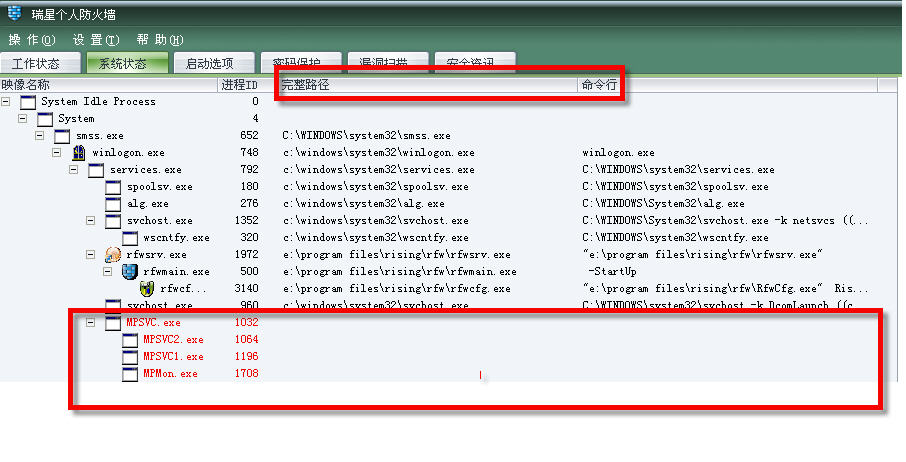Collapse the rfwsrv.exe tree node
Screen dimensions: 906x462
[91, 255]
